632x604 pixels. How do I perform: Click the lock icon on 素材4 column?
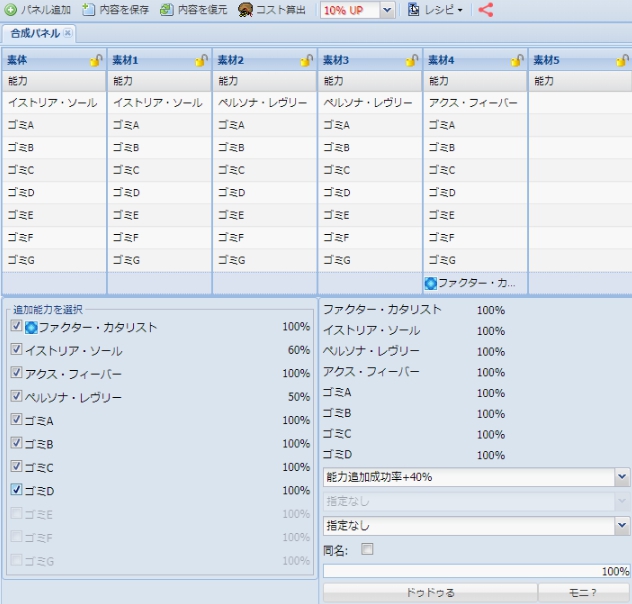point(518,61)
